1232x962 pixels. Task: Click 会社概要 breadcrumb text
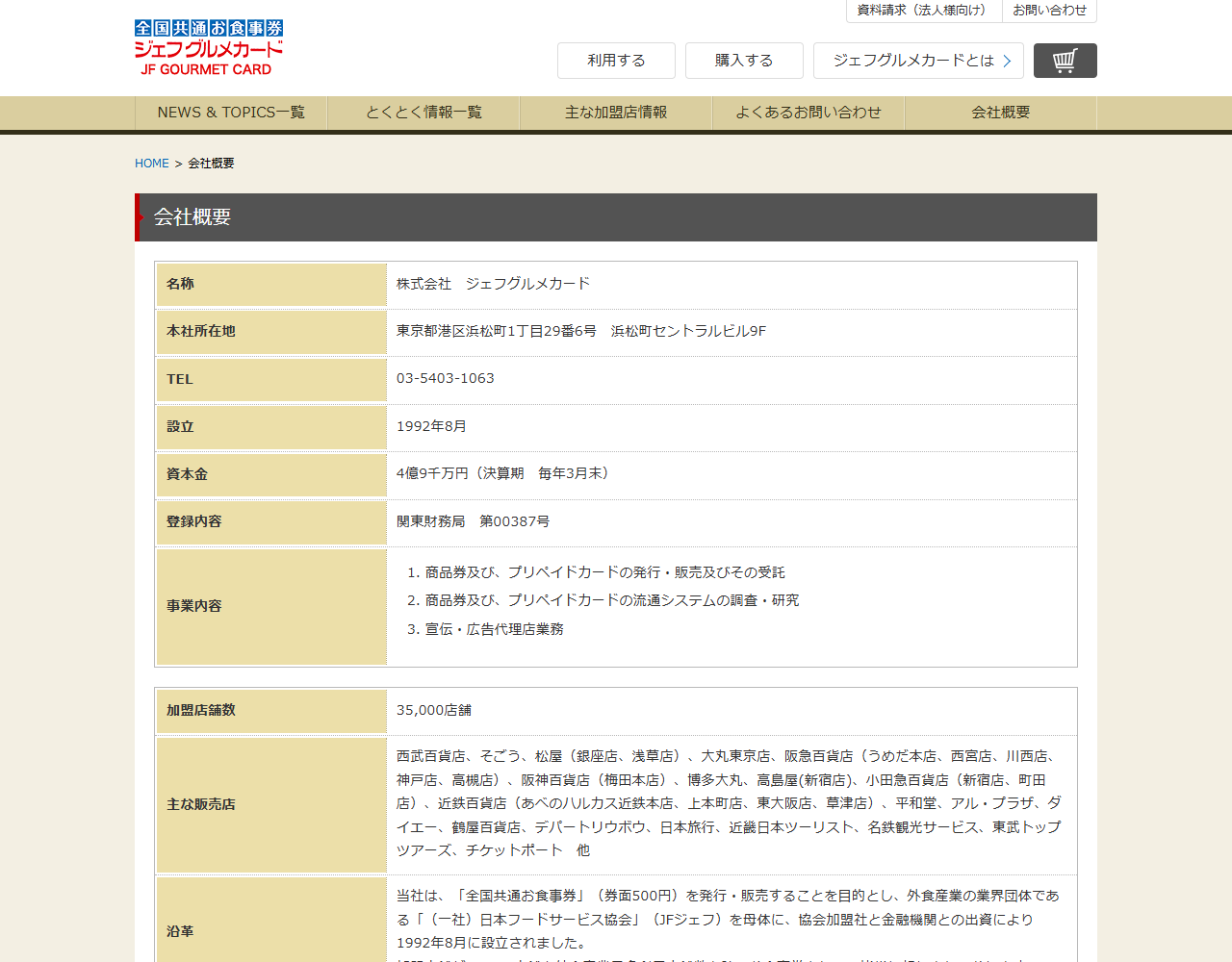point(211,164)
